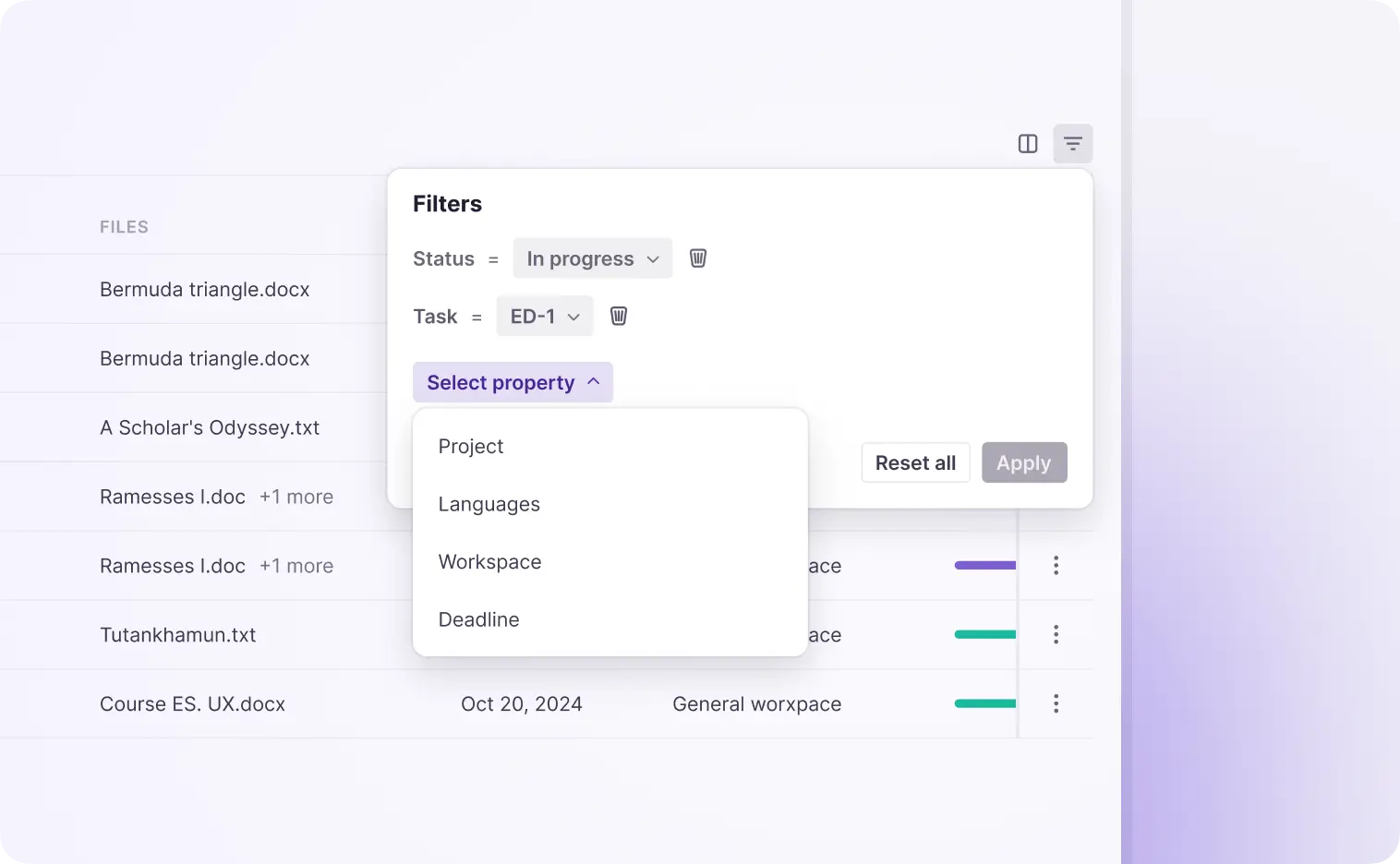Click the green progress bar on Tutankhamun.txt row
The width and height of the screenshot is (1400, 864).
pyautogui.click(x=984, y=634)
